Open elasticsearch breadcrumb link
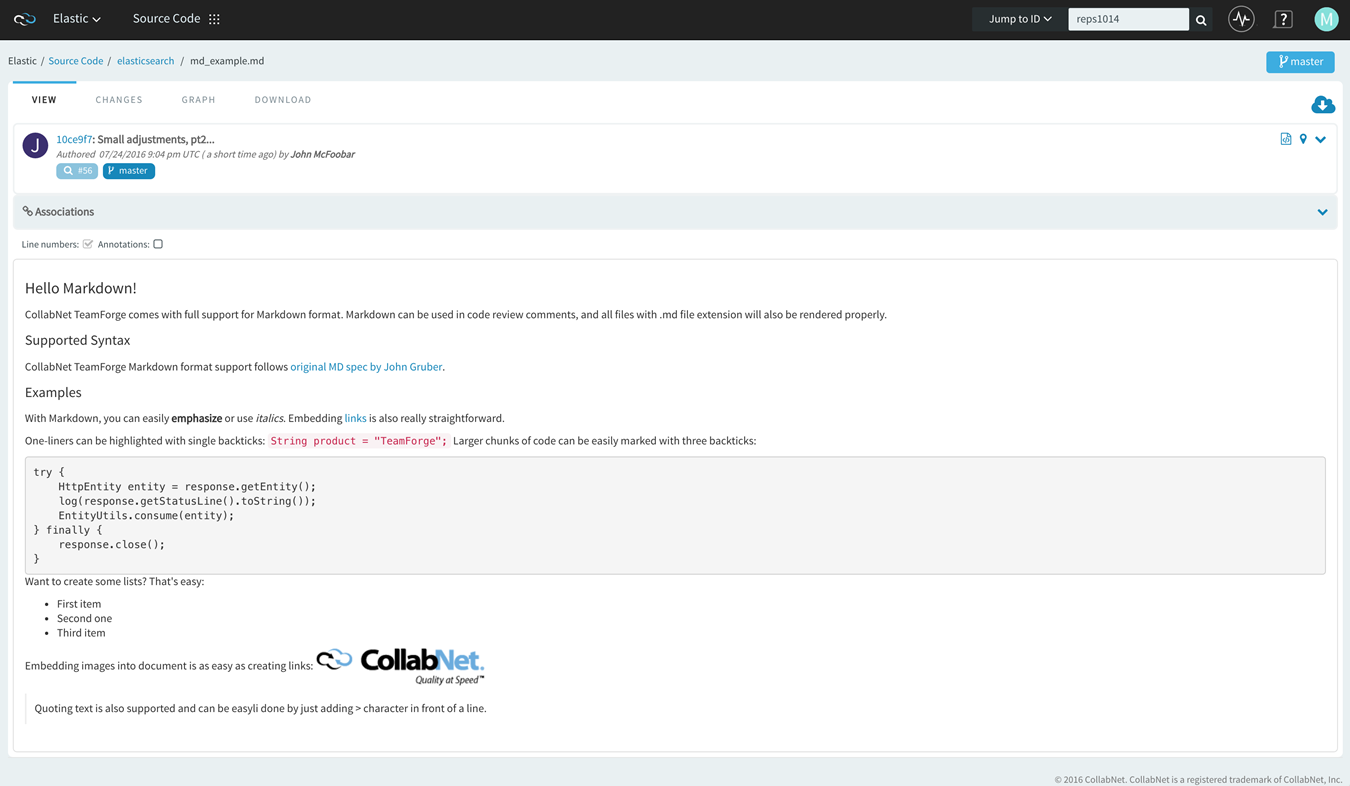 click(x=145, y=61)
